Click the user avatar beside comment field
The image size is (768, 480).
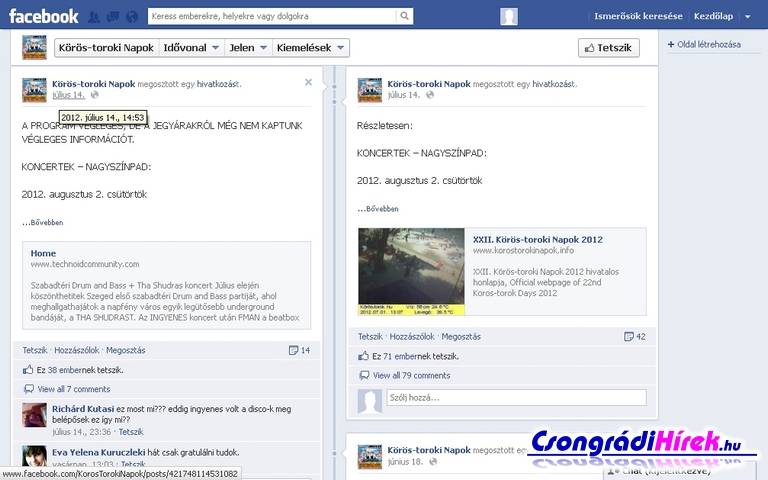pyautogui.click(x=370, y=402)
